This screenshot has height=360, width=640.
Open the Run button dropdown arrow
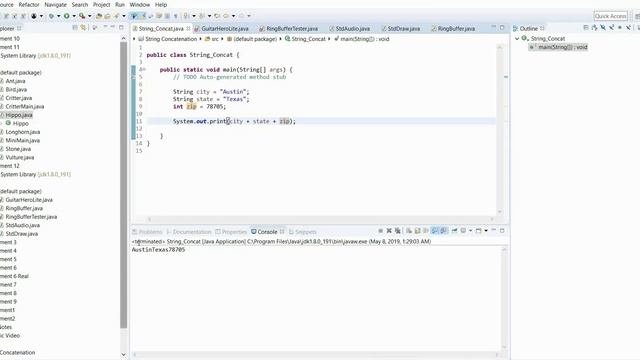(x=74, y=16)
